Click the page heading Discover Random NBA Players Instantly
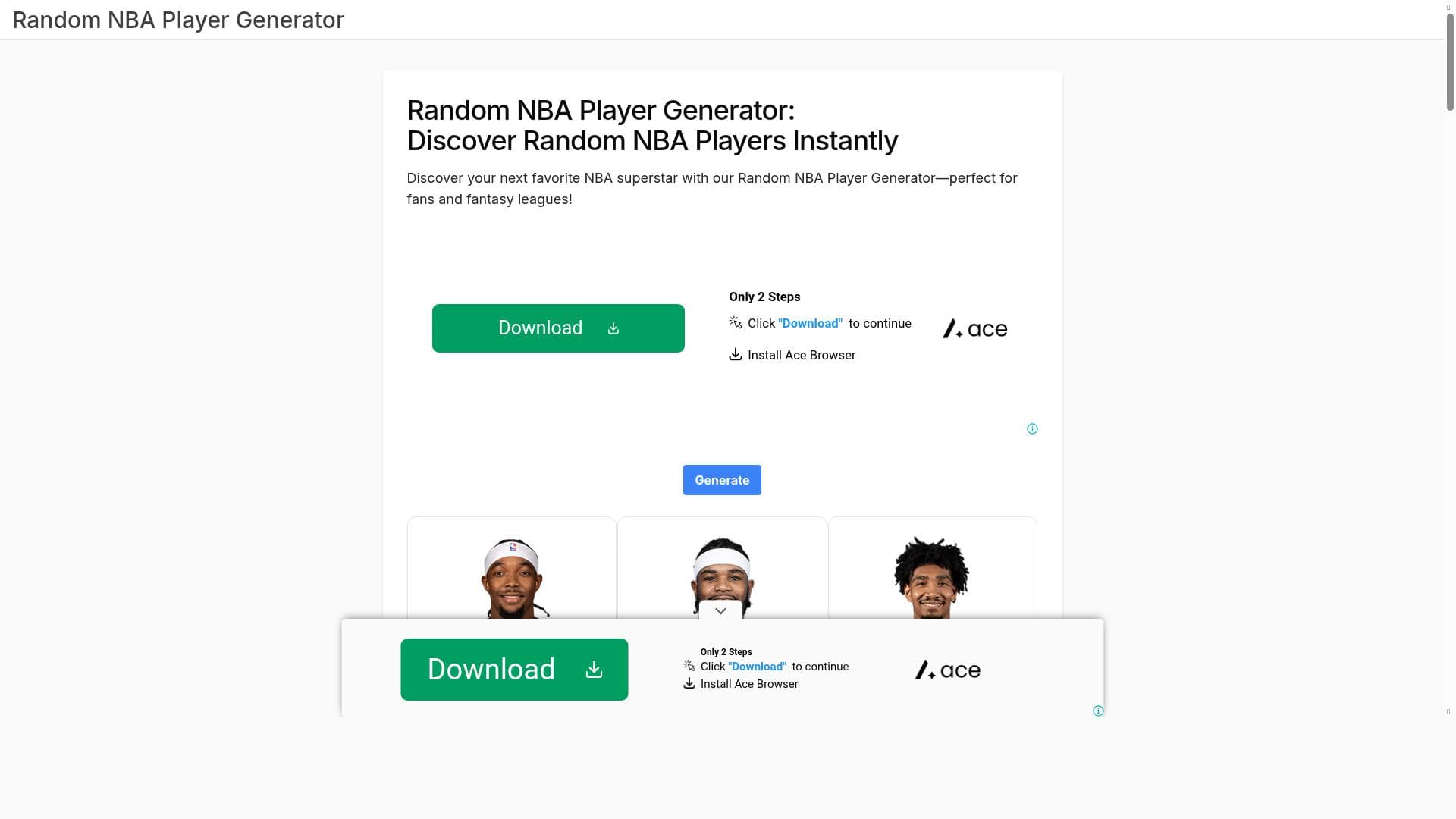This screenshot has height=819, width=1456. pos(652,141)
